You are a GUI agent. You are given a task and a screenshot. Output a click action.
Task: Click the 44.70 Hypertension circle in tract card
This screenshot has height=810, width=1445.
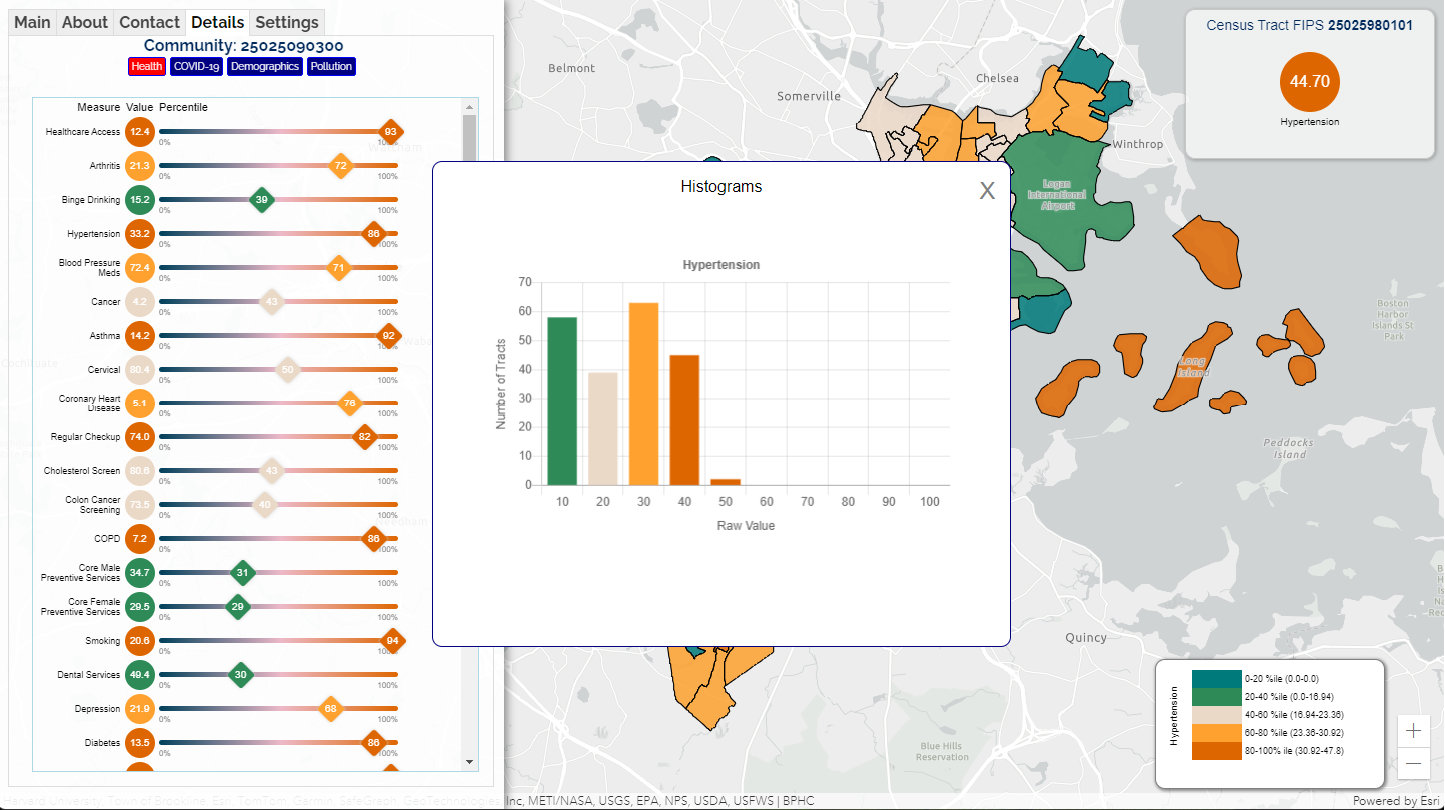[1309, 81]
